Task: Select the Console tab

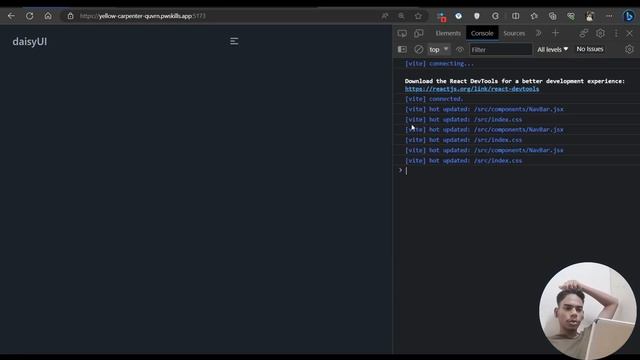Action: pyautogui.click(x=482, y=33)
